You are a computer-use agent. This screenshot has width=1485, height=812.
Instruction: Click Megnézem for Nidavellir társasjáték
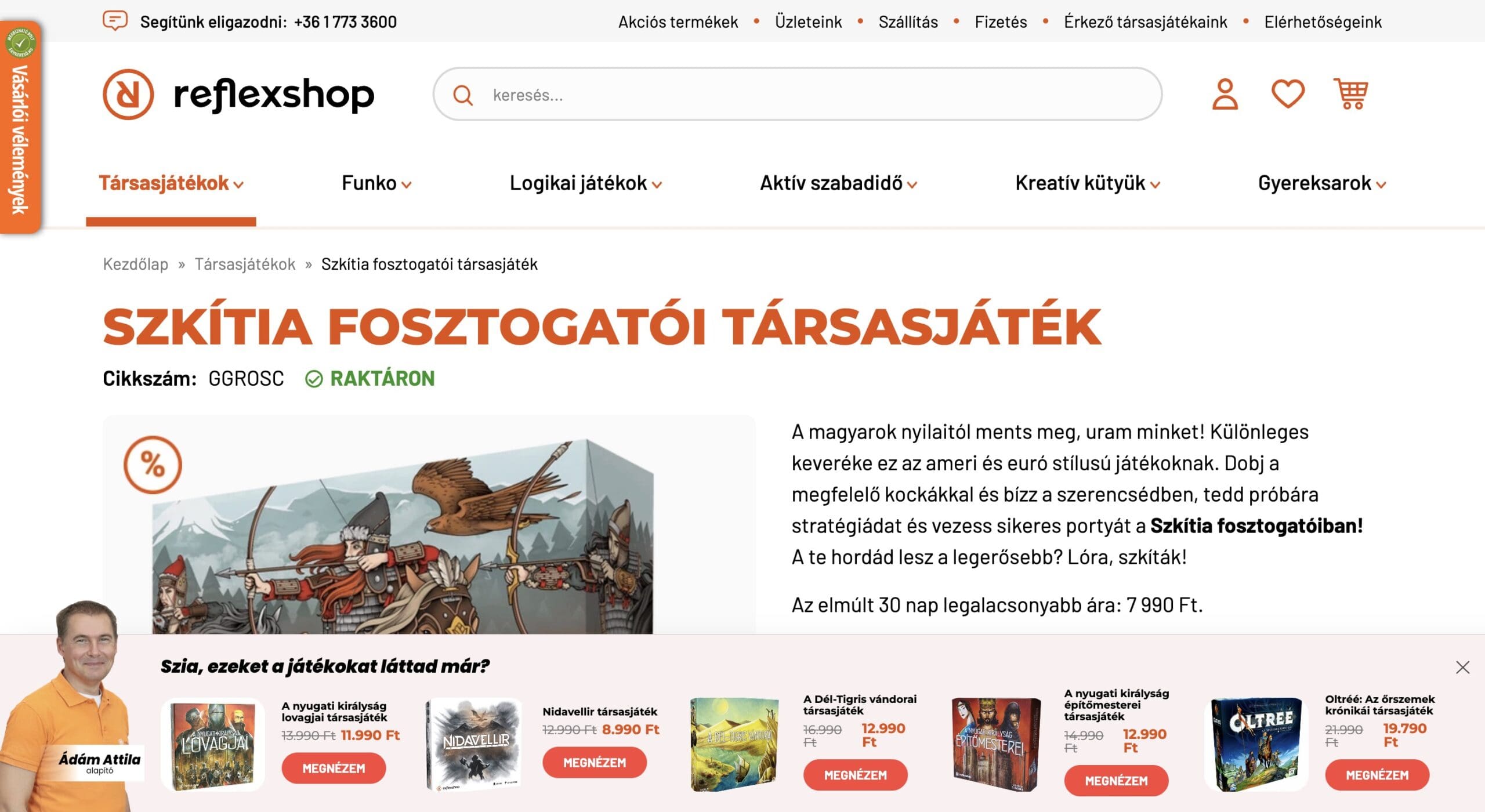point(595,762)
